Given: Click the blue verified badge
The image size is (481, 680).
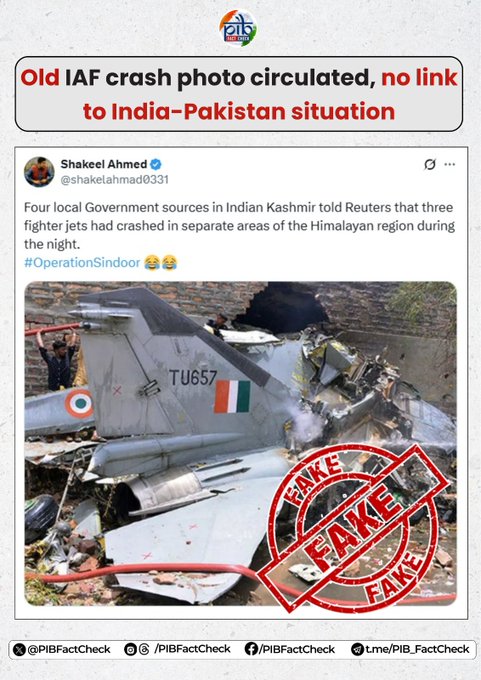Looking at the screenshot, I should tap(156, 164).
